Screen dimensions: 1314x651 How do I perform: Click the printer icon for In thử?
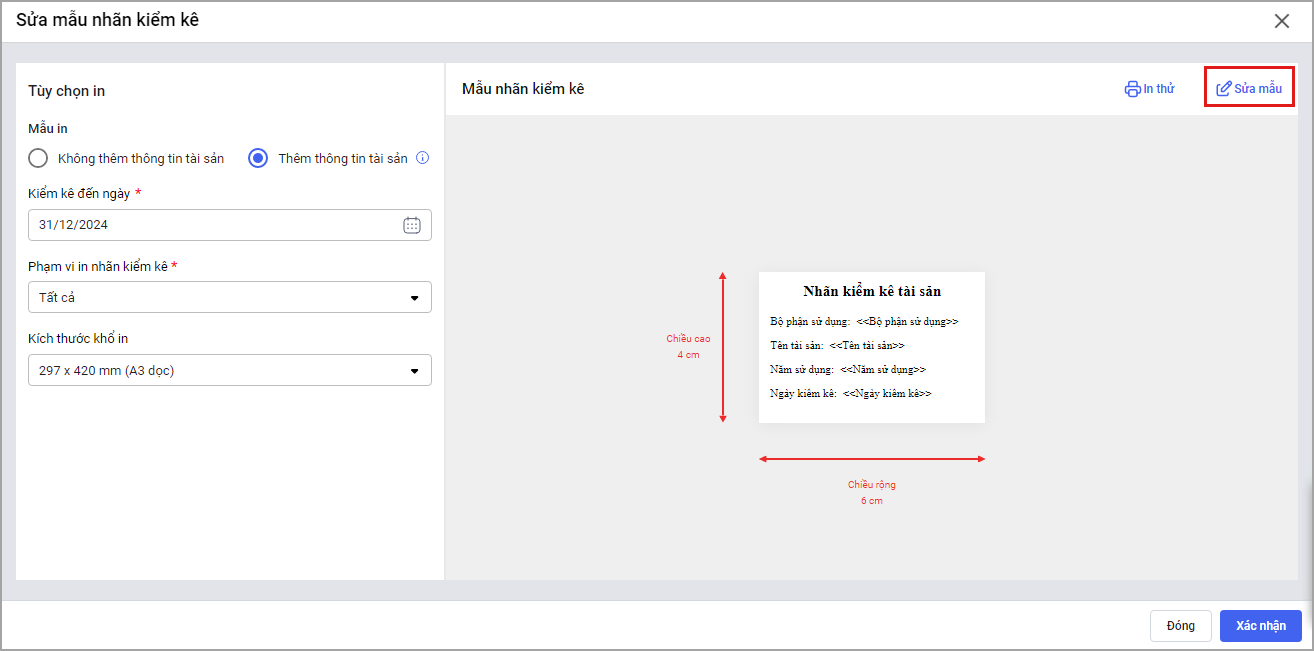[1132, 89]
